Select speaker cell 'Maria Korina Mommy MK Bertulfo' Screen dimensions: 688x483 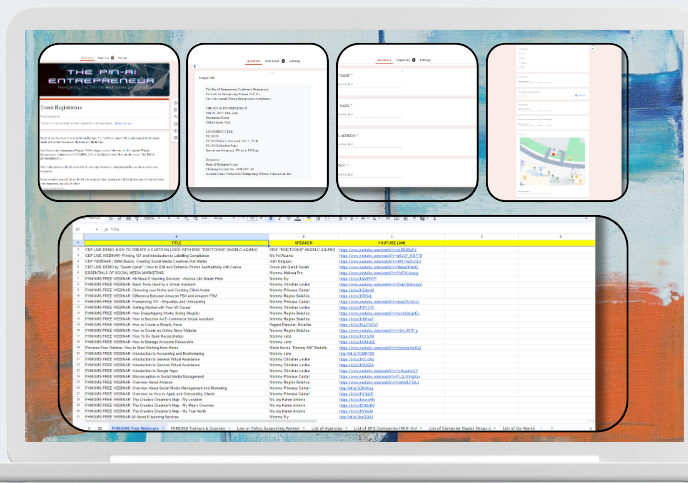pos(303,347)
